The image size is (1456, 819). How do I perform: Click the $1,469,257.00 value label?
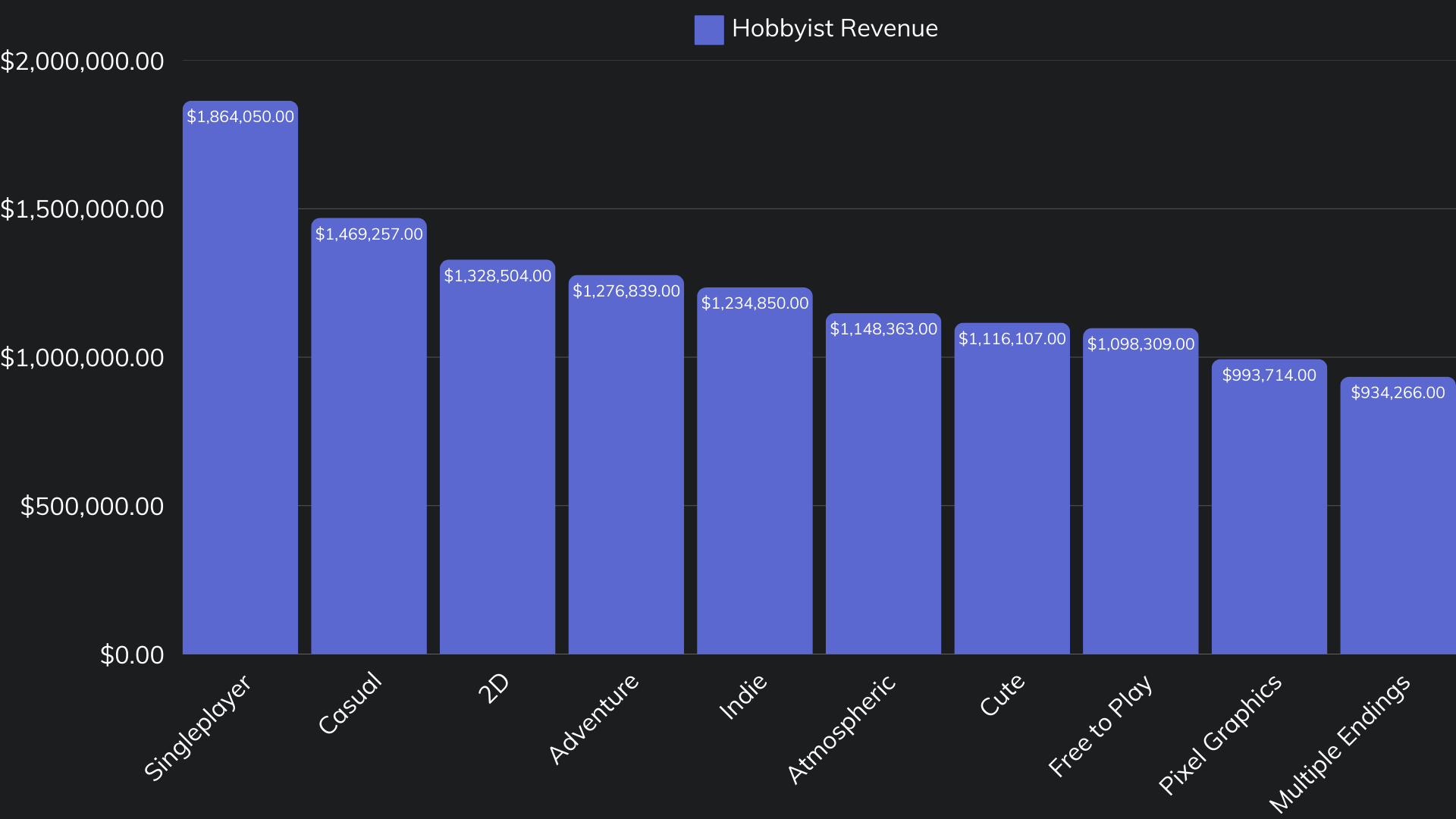(369, 234)
